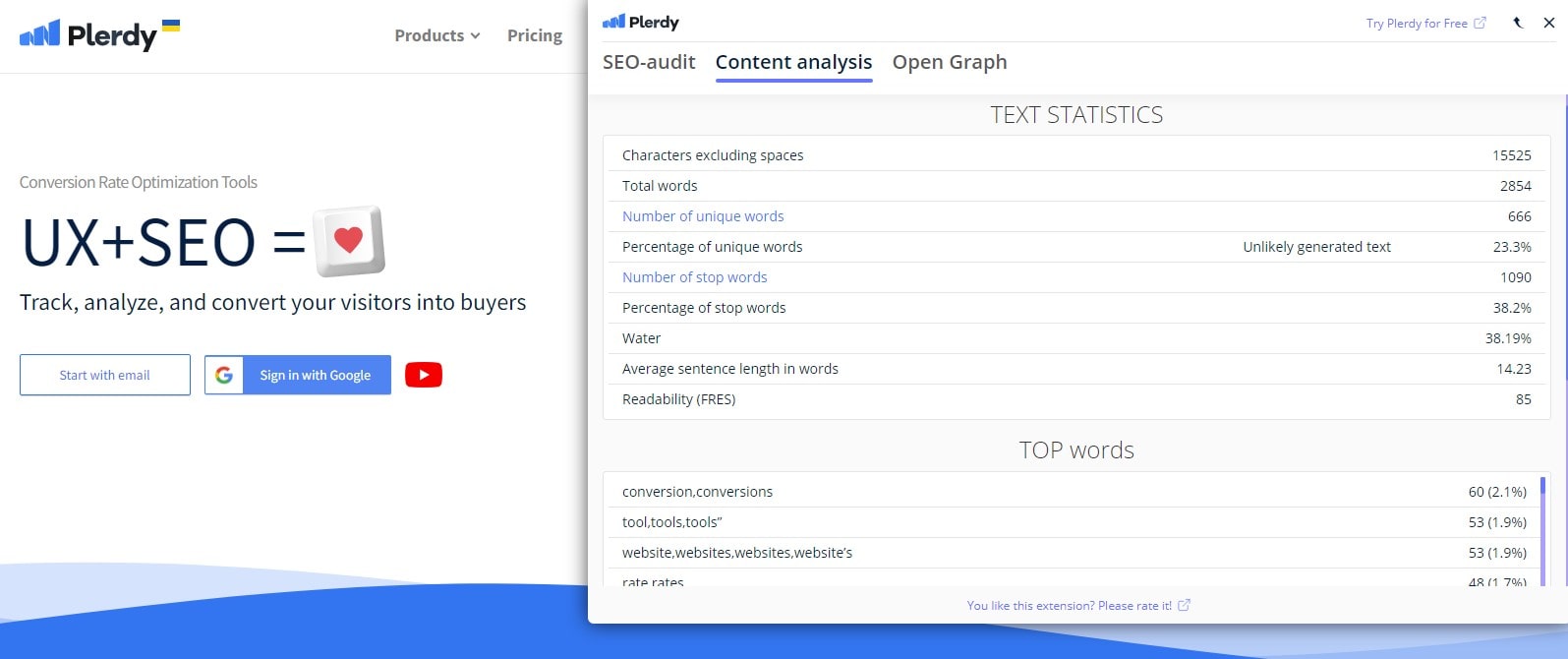Click the value 2854
The height and width of the screenshot is (659, 1568).
point(1516,186)
